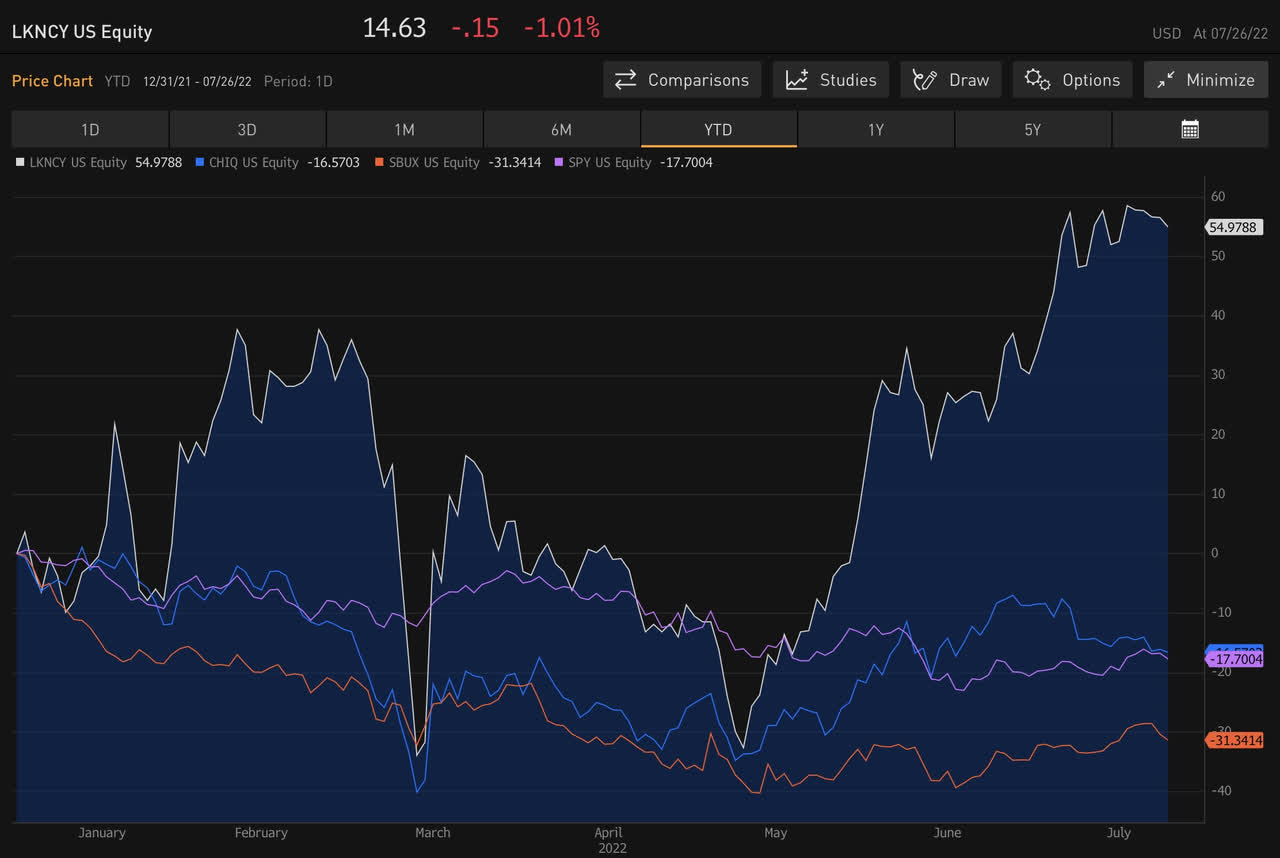This screenshot has height=858, width=1280.
Task: Click the white LKNCY legend swatch
Action: tap(20, 162)
